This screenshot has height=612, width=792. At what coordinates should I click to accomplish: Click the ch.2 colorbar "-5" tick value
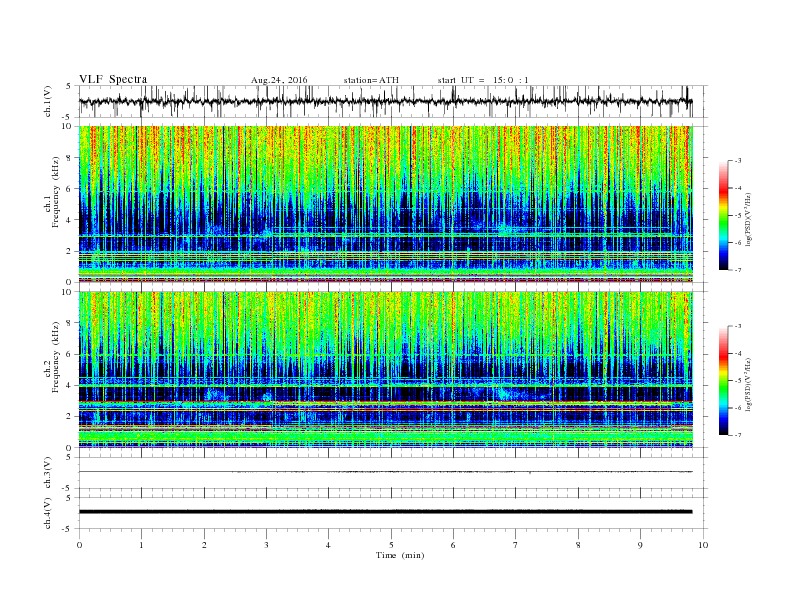pyautogui.click(x=738, y=381)
